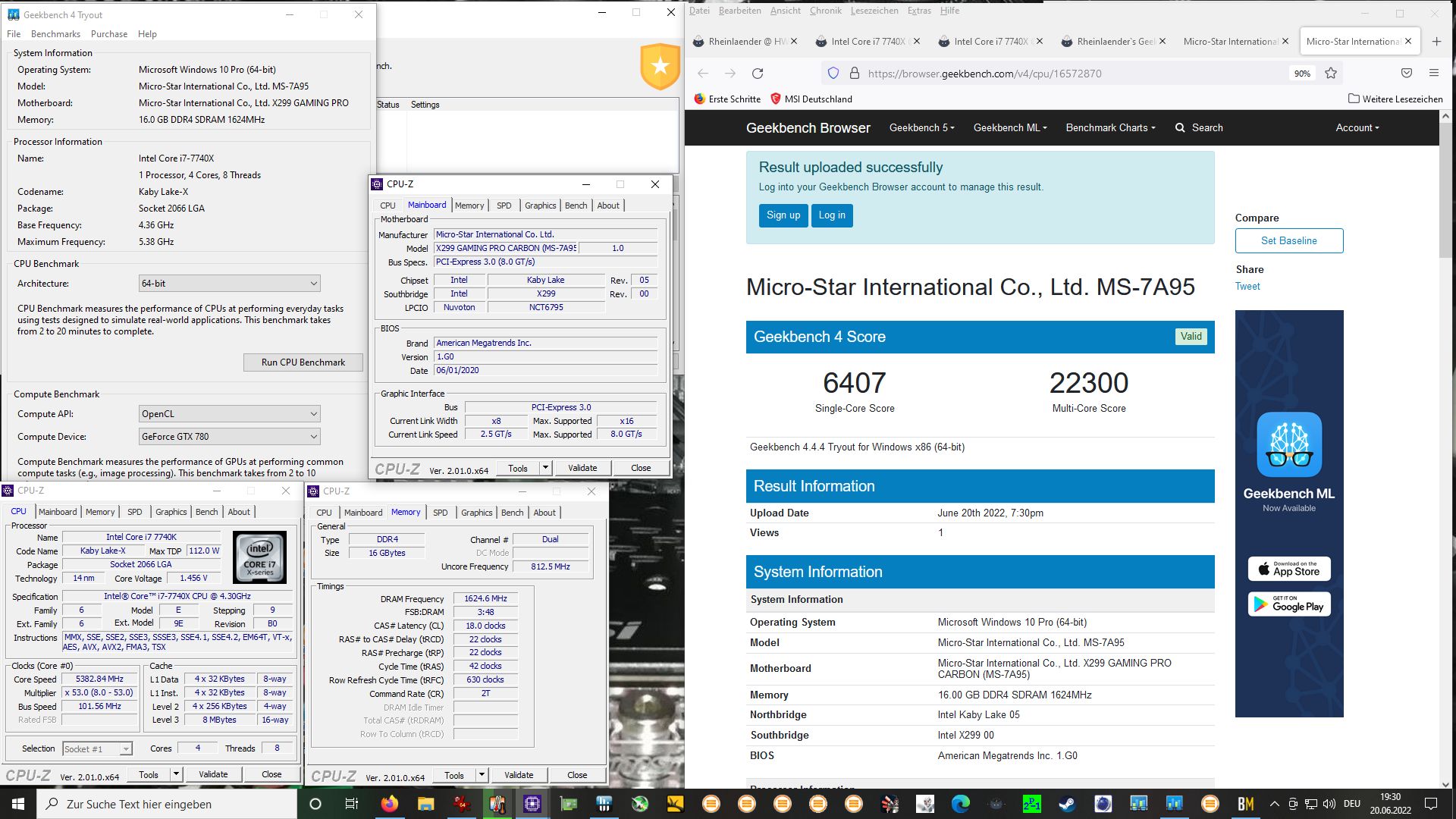Switch to Rheinlaender's Geek browser tab

[1113, 42]
